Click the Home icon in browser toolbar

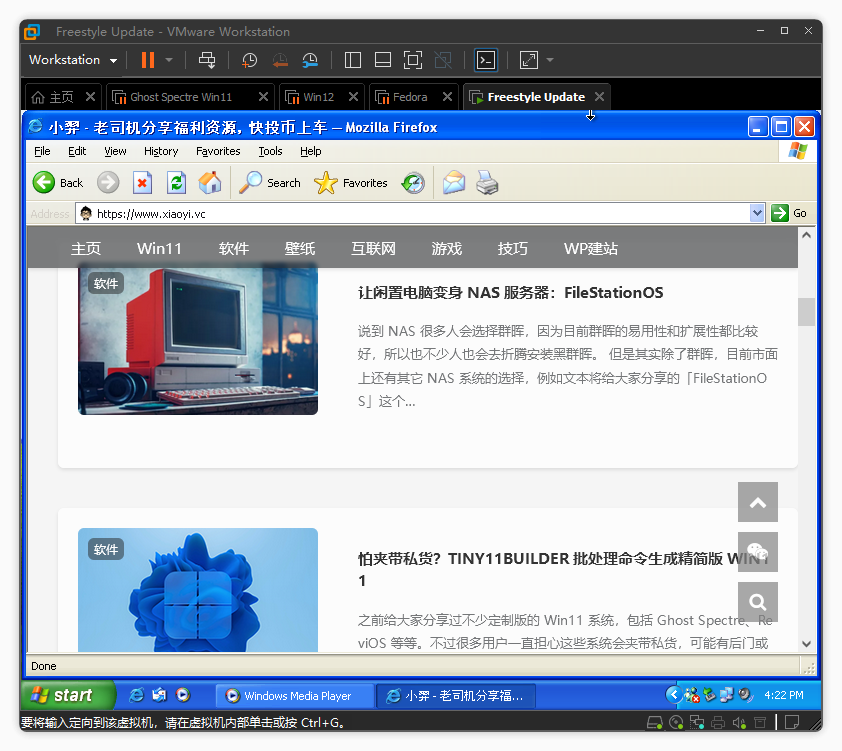point(210,182)
